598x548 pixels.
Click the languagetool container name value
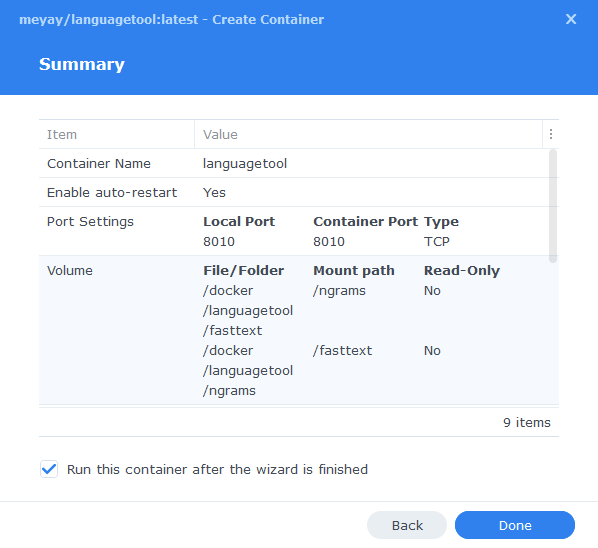245,164
